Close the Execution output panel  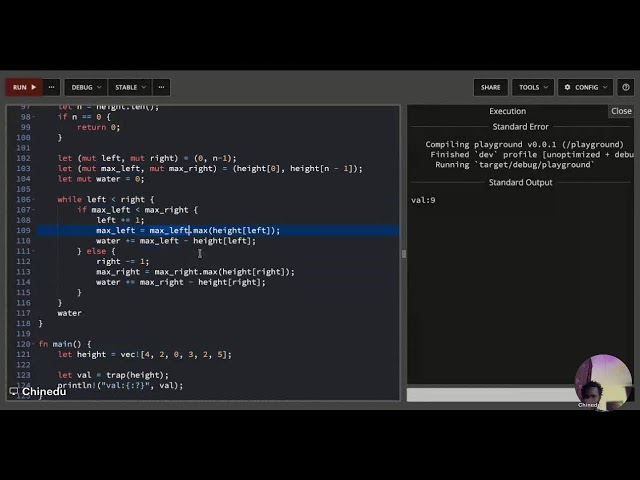621,111
